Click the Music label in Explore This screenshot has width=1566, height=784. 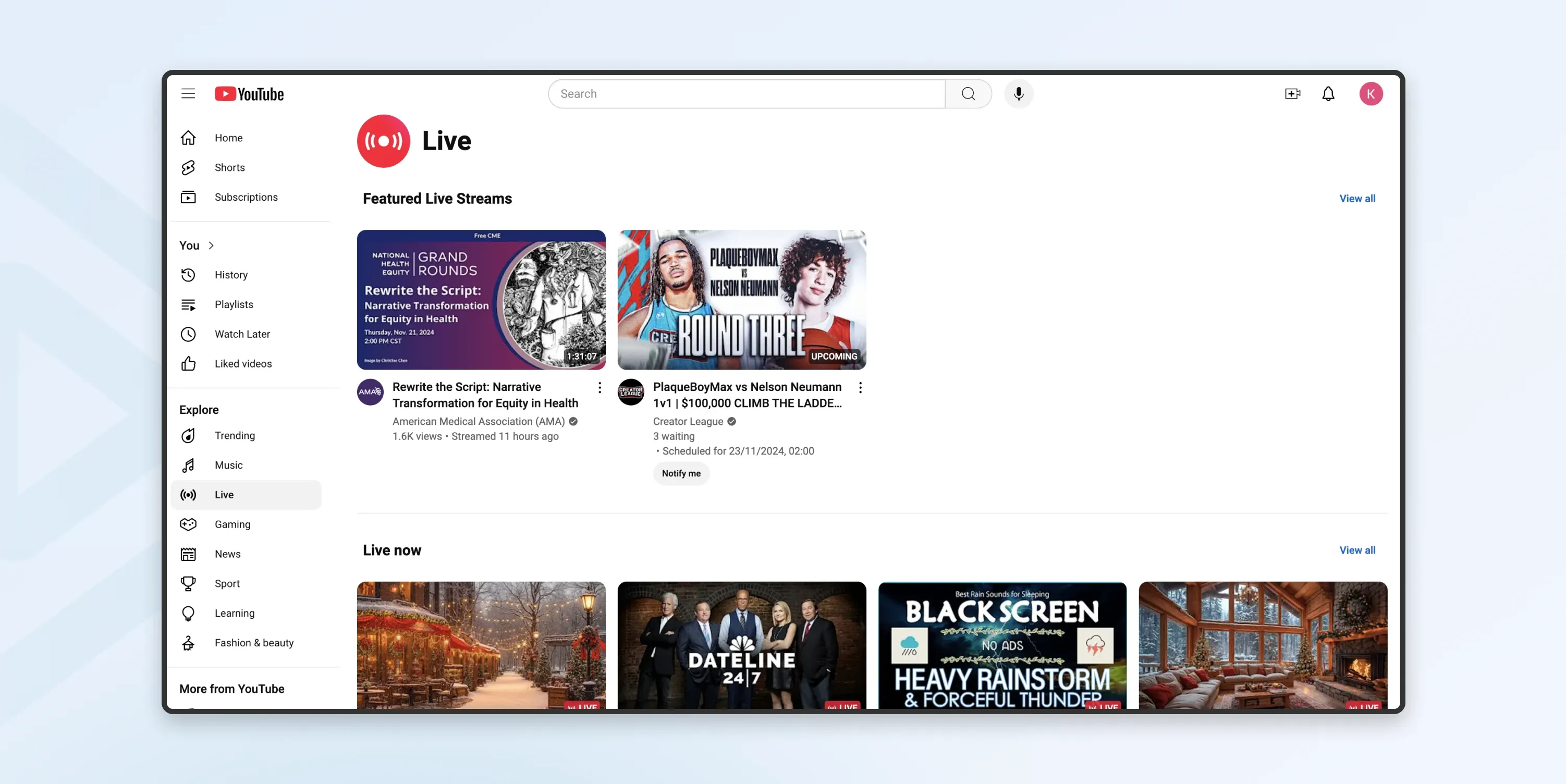pos(228,465)
